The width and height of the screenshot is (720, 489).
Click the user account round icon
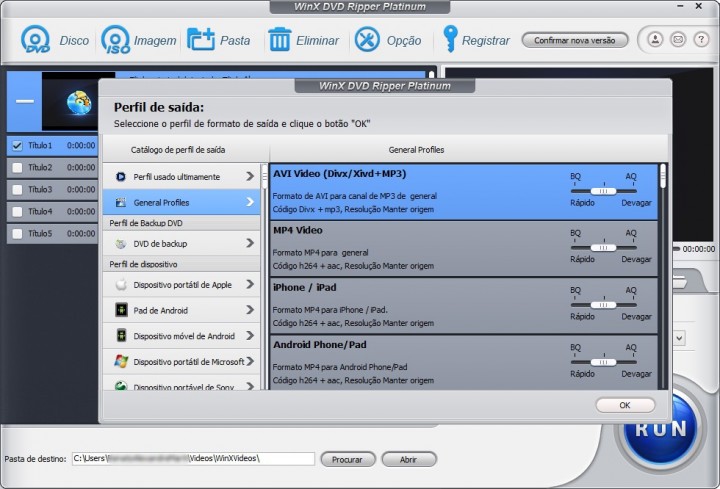(x=655, y=40)
